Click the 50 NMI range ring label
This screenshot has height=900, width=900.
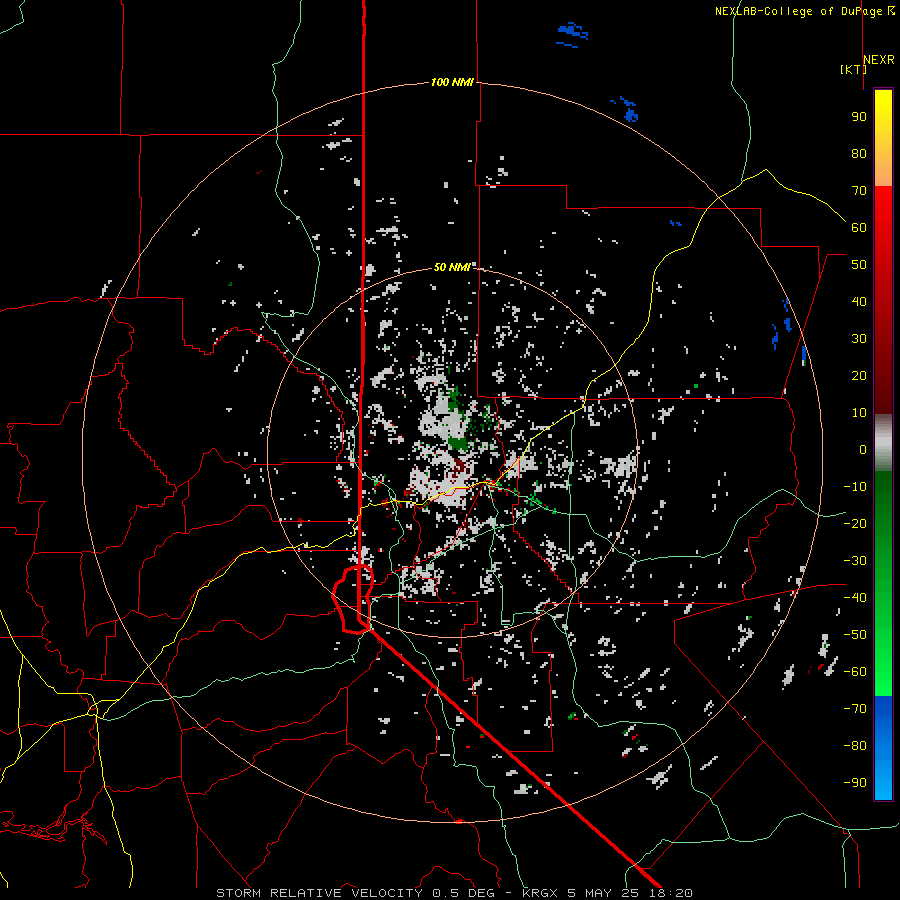point(452,267)
